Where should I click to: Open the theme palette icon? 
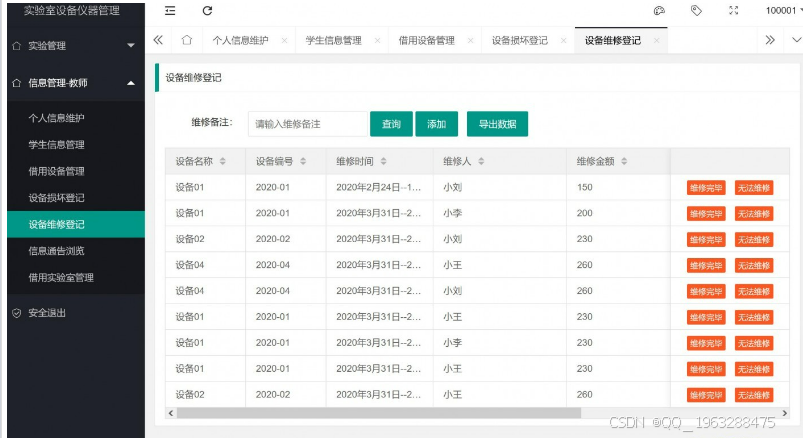click(659, 11)
